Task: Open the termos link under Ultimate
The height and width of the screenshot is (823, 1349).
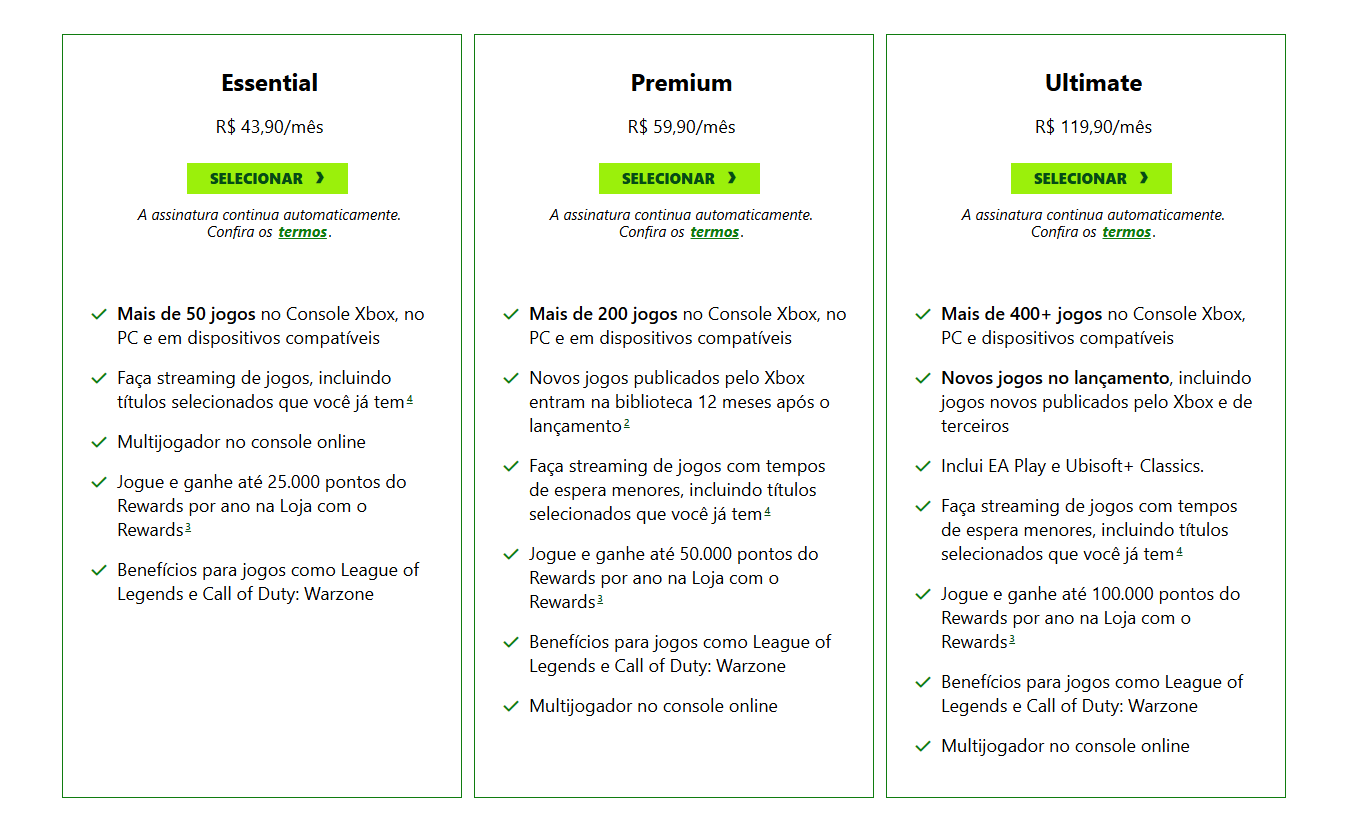Action: point(1127,232)
